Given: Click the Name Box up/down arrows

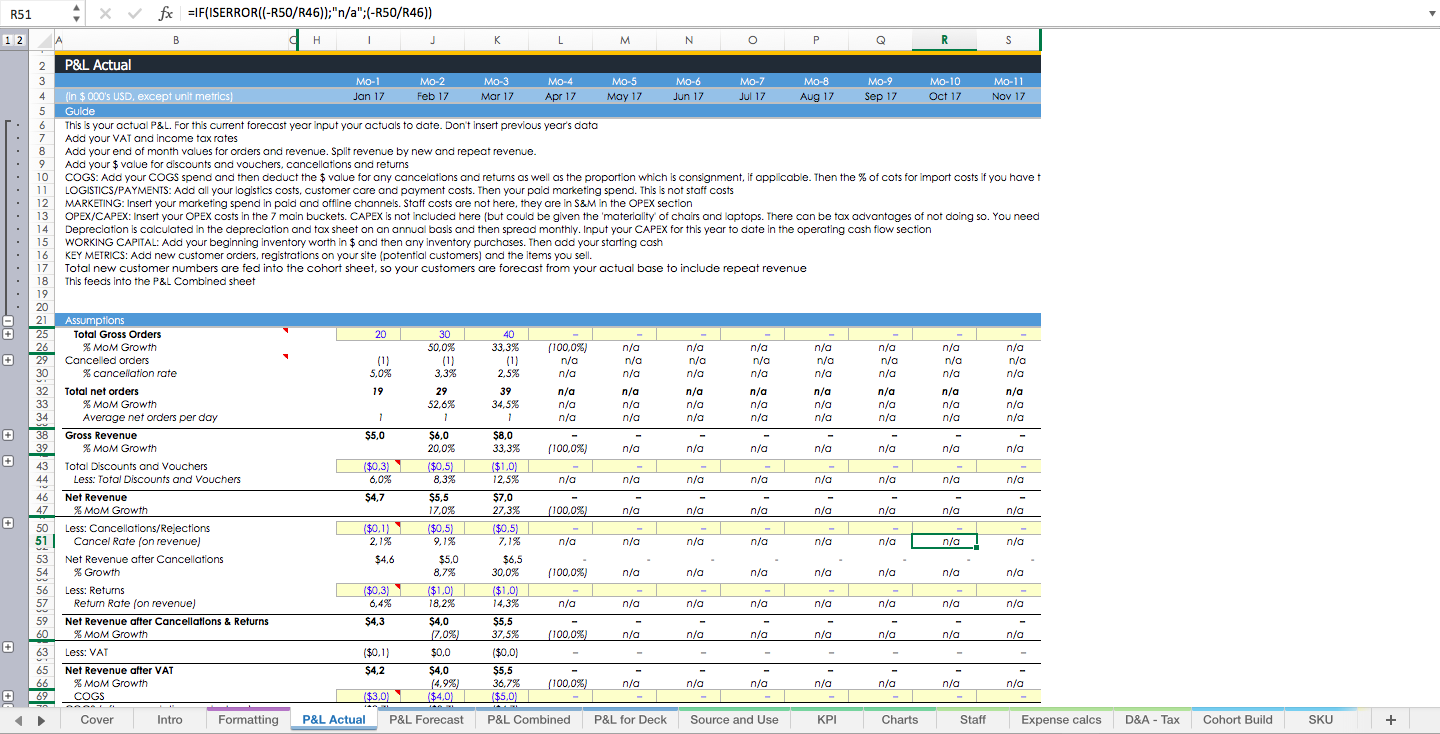Looking at the screenshot, I should (77, 14).
